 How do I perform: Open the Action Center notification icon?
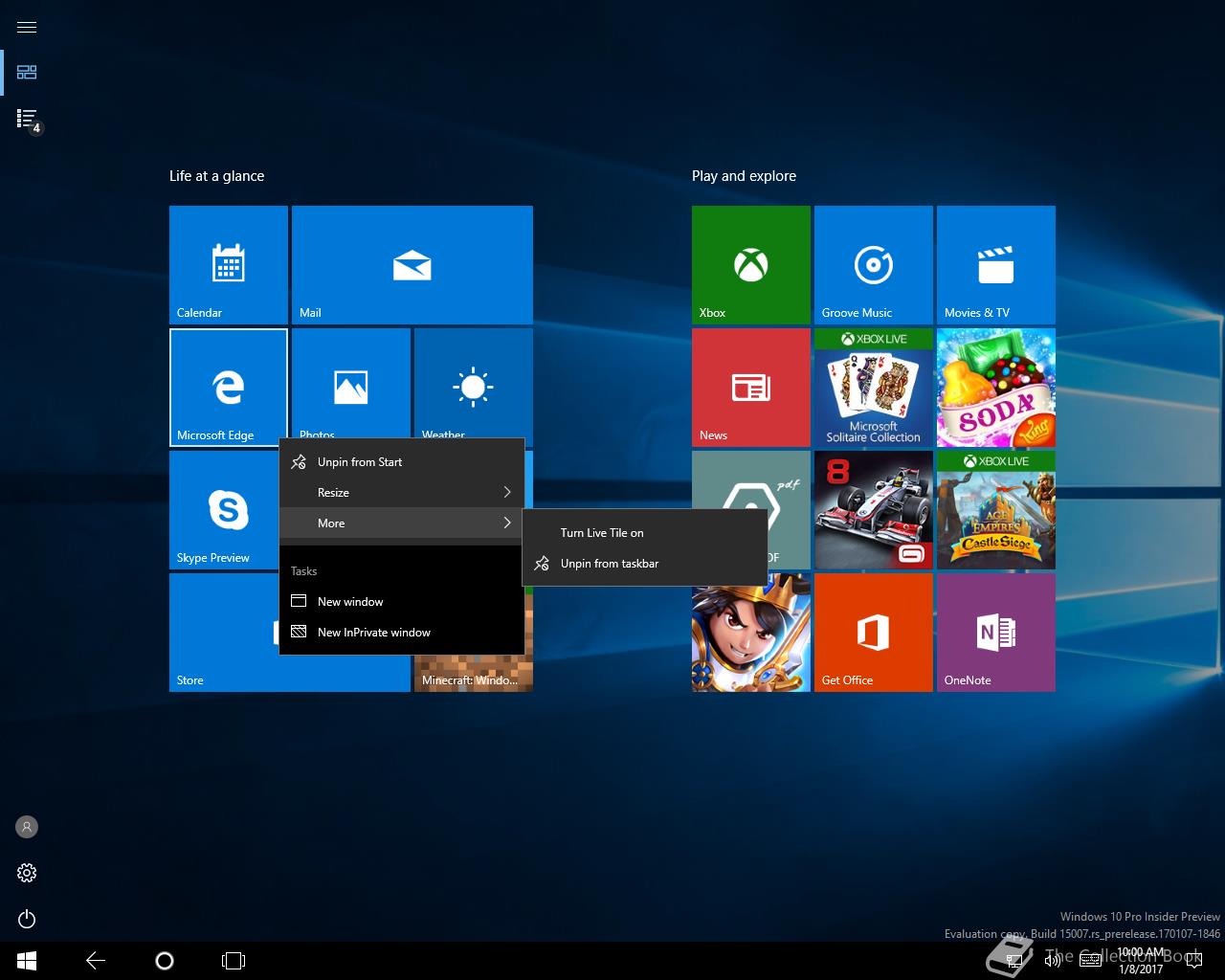[1192, 961]
